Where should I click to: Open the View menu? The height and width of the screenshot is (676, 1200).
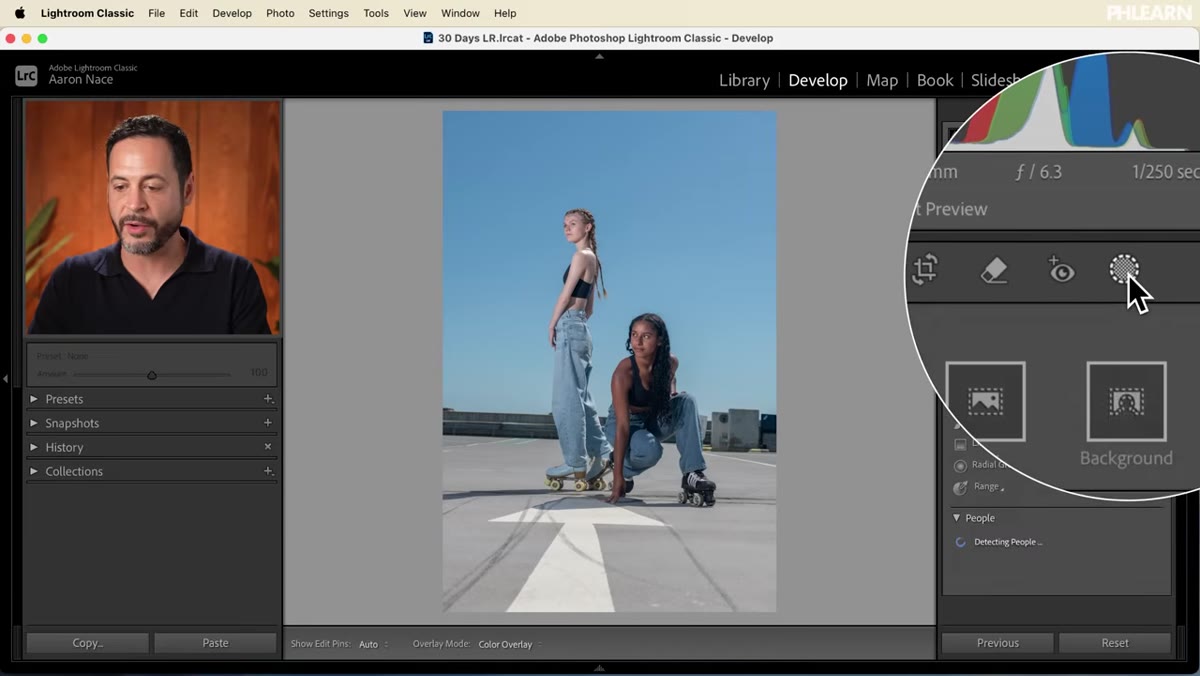[x=415, y=13]
